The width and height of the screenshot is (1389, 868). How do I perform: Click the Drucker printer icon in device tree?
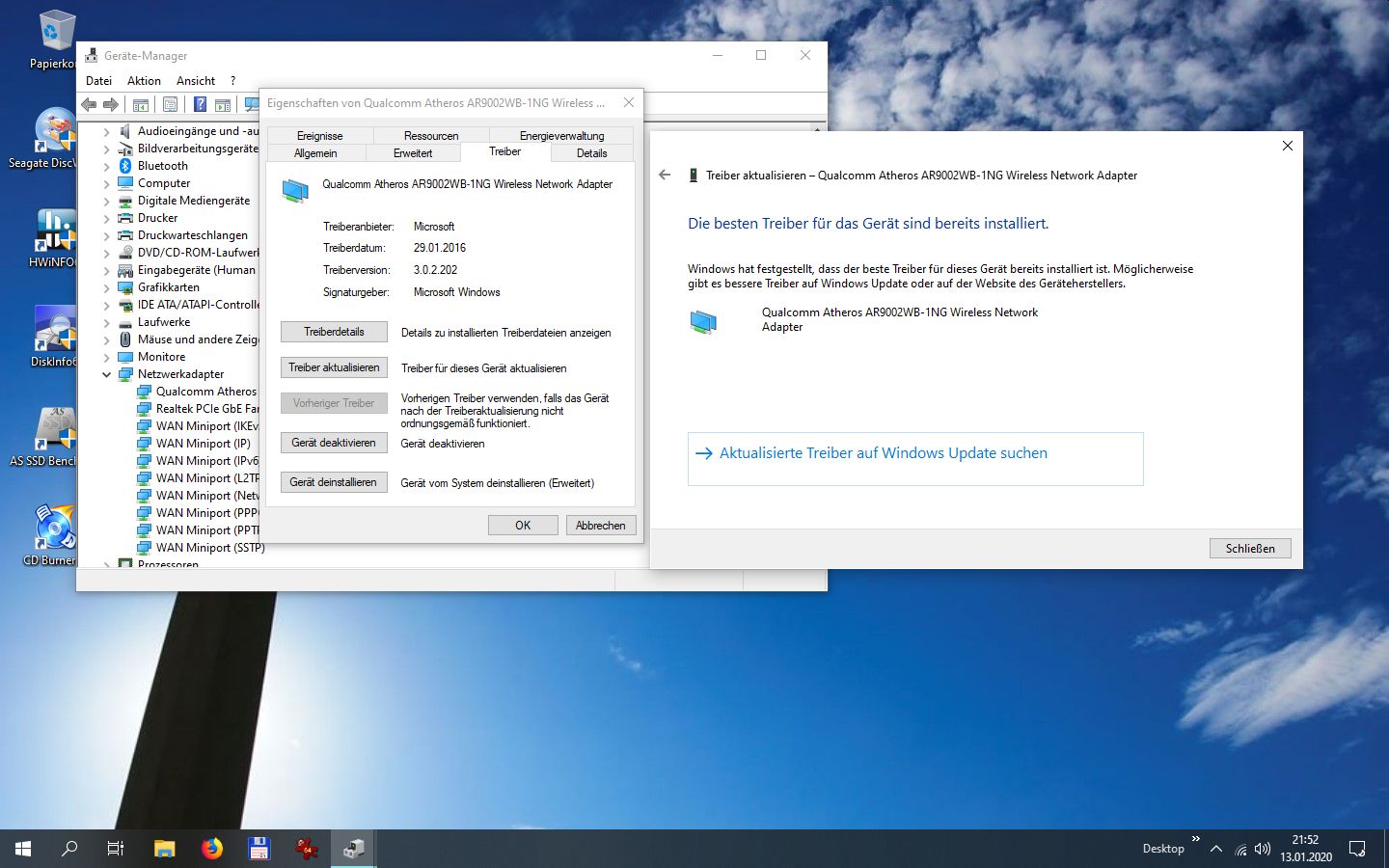(125, 218)
